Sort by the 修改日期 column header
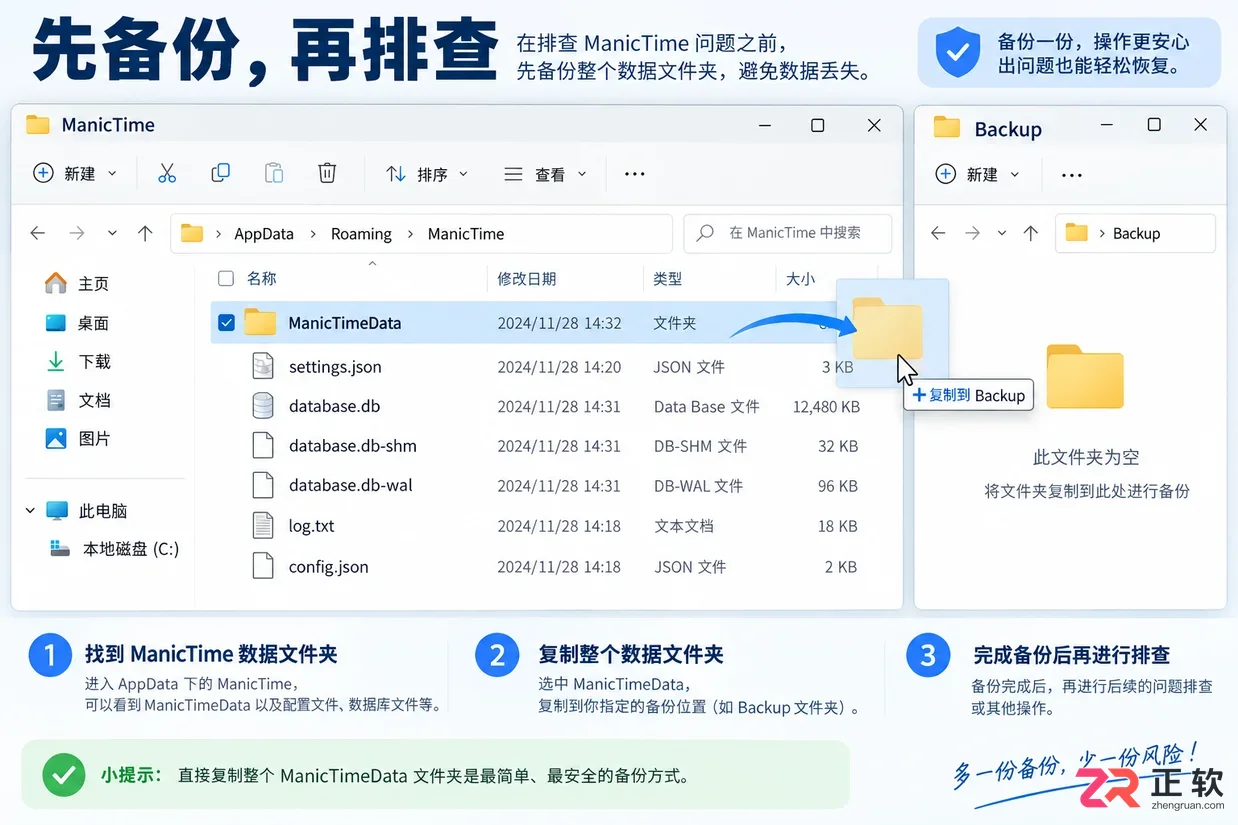 coord(527,279)
